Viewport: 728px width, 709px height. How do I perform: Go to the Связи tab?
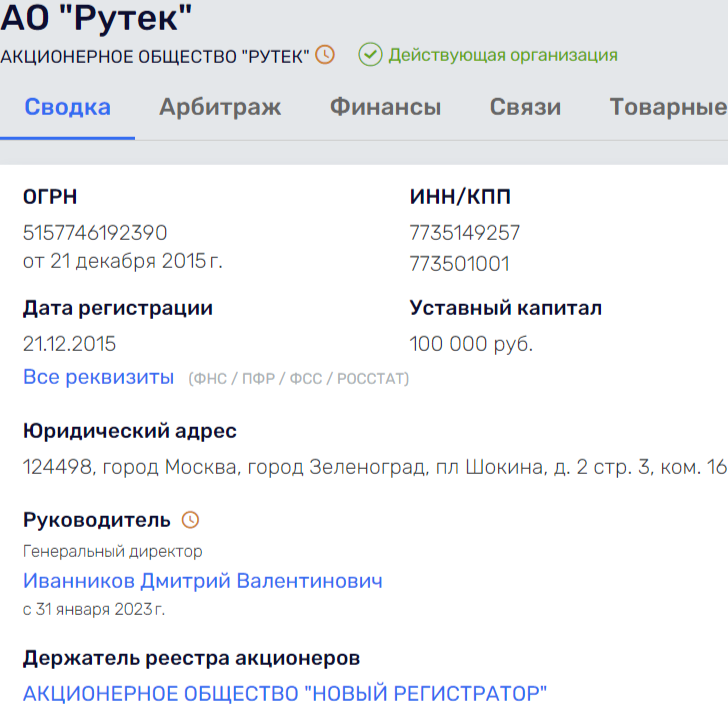pyautogui.click(x=525, y=107)
